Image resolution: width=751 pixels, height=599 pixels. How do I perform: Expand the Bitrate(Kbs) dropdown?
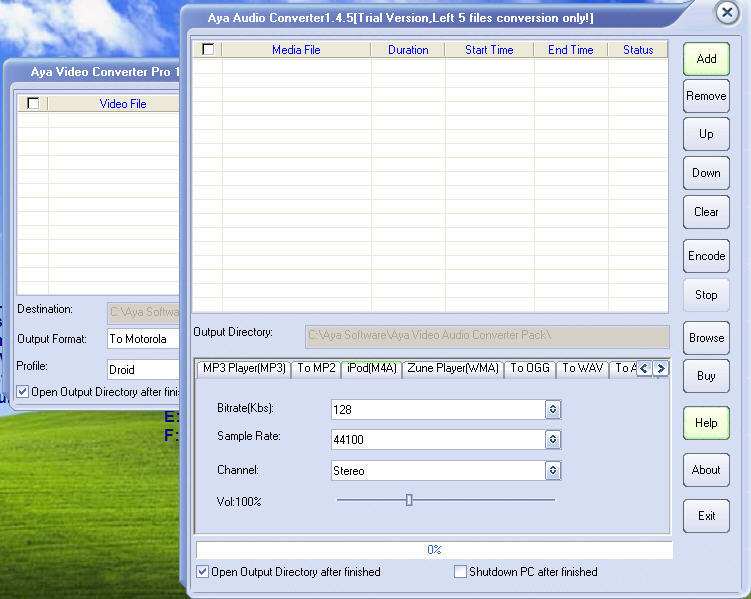553,409
